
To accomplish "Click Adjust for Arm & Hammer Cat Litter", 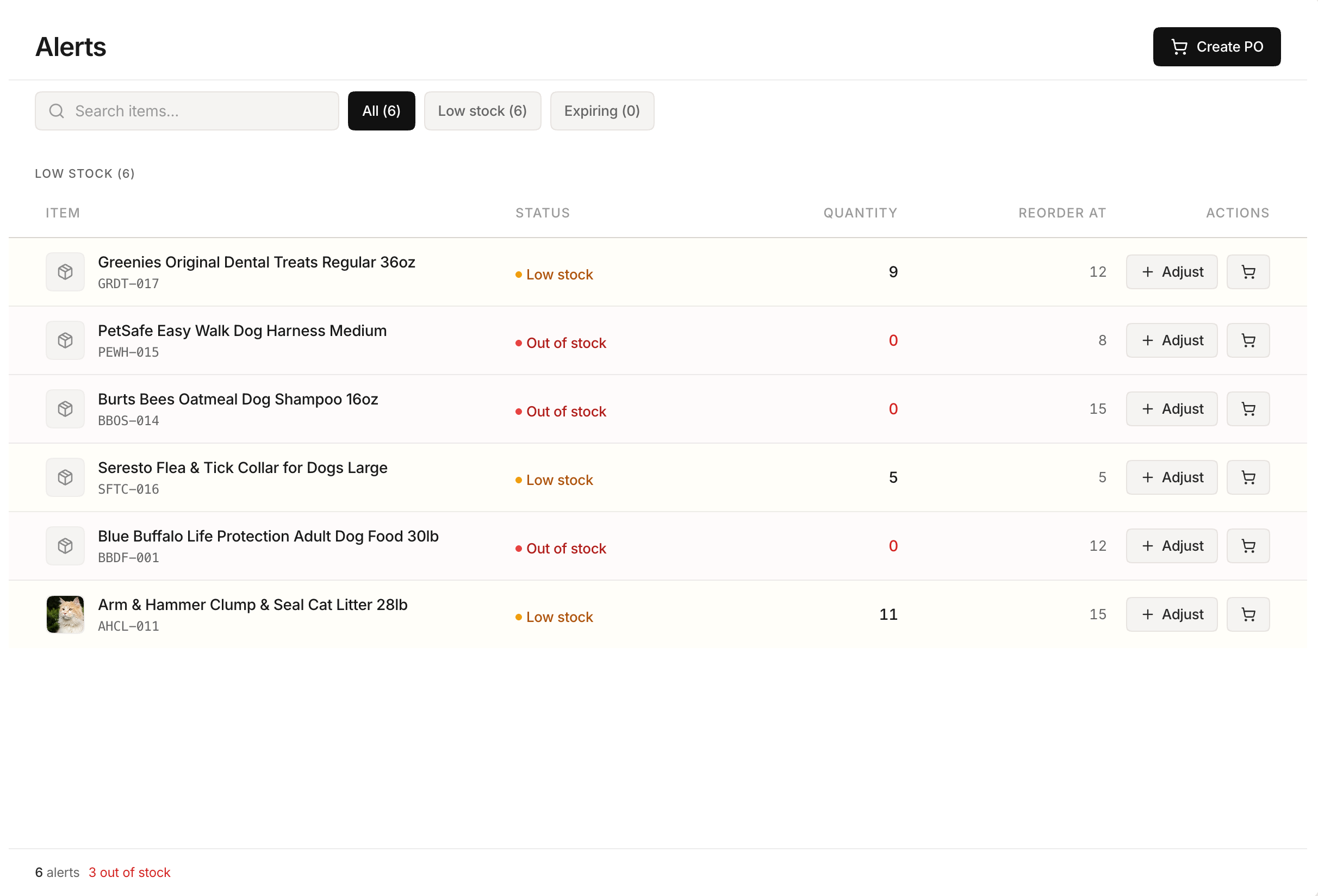I will click(x=1171, y=614).
